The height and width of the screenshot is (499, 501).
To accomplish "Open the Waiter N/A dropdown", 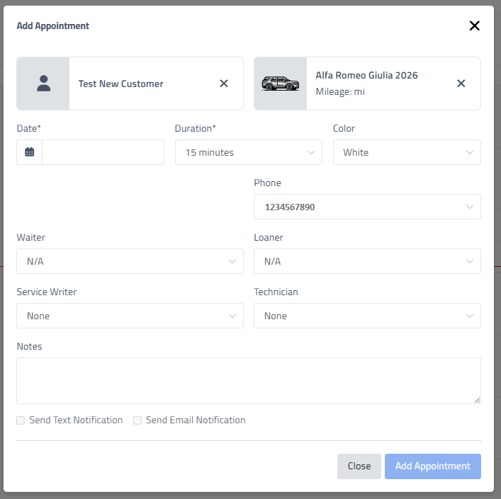I will click(130, 261).
